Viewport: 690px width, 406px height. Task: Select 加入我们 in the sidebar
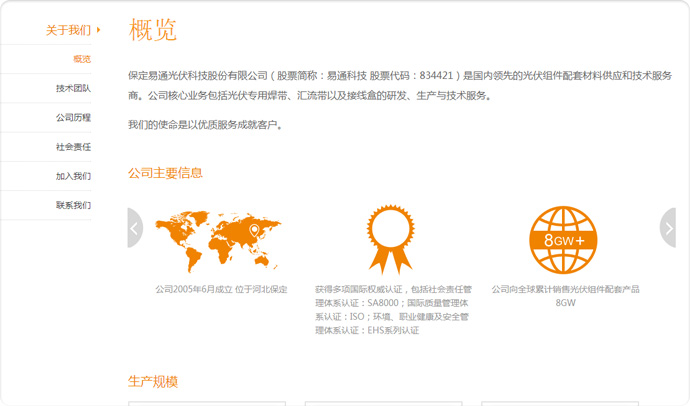click(x=73, y=176)
